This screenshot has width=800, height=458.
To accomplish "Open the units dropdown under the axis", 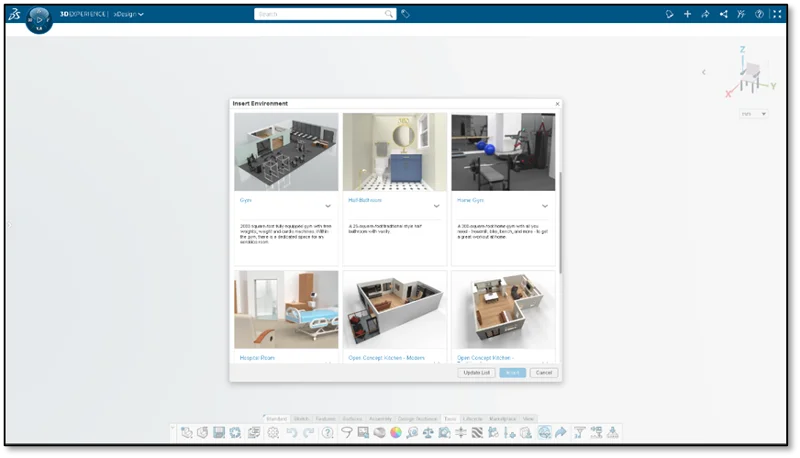I will tap(753, 114).
